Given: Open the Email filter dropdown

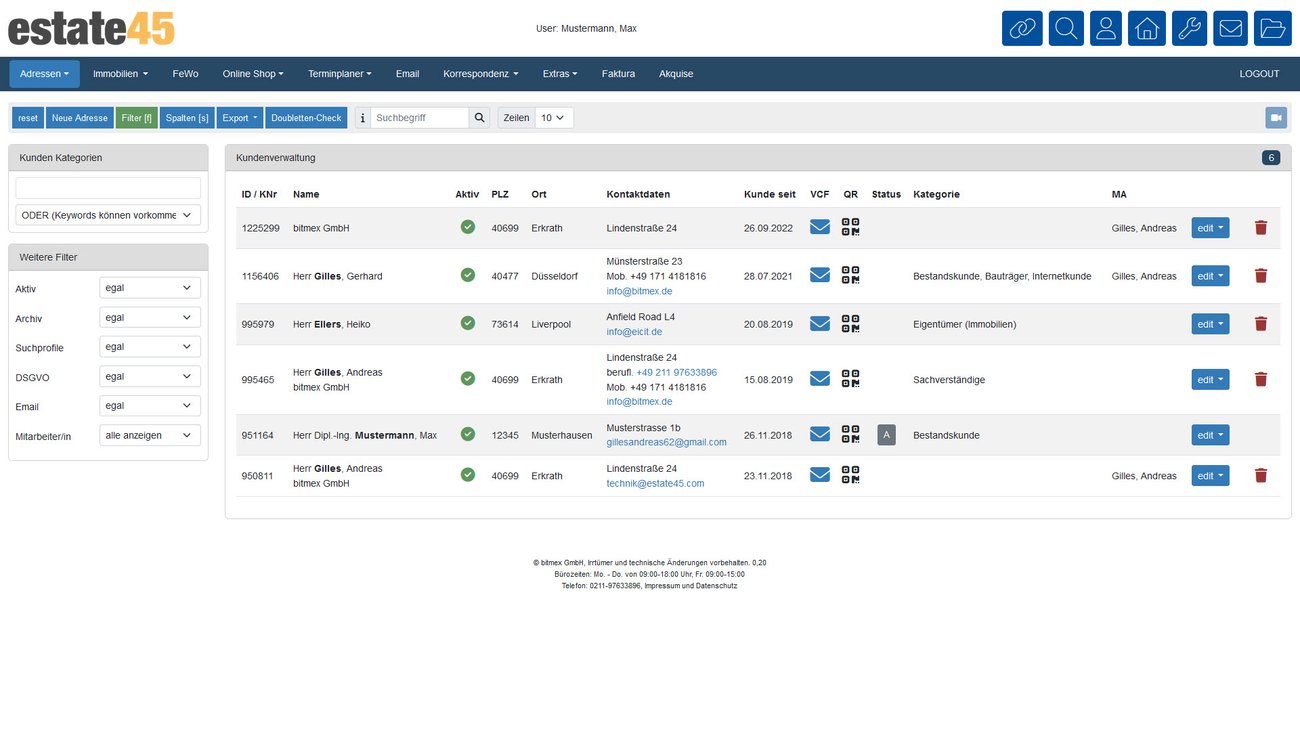Looking at the screenshot, I should coord(150,406).
